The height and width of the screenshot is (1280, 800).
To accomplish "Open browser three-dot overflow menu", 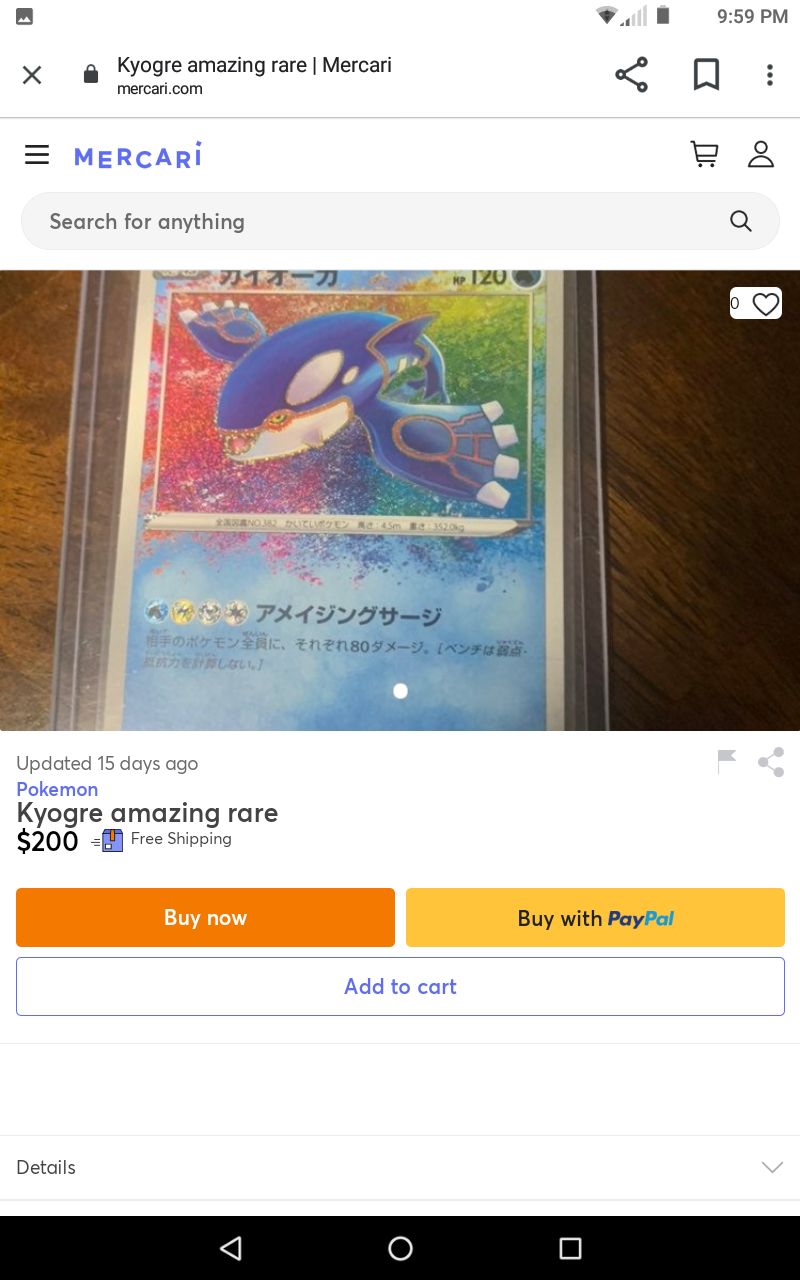I will (769, 75).
